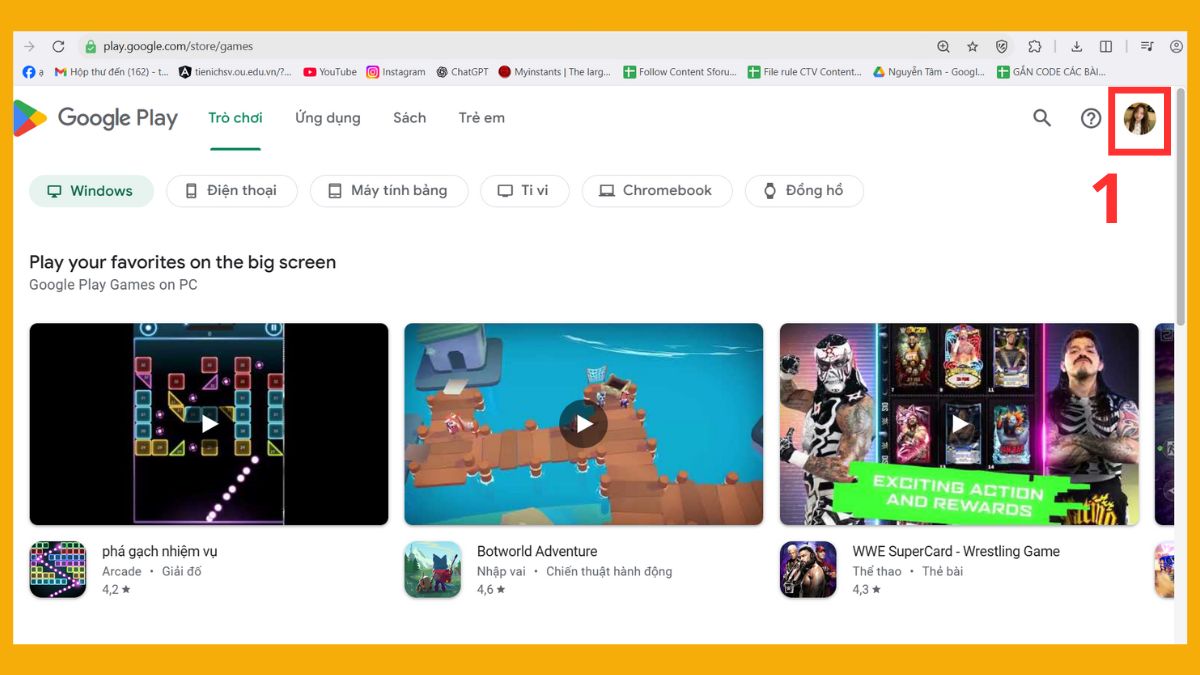Open the tienichsv.ou.edu.vn bookmark
Viewport: 1200px width, 675px height.
235,72
